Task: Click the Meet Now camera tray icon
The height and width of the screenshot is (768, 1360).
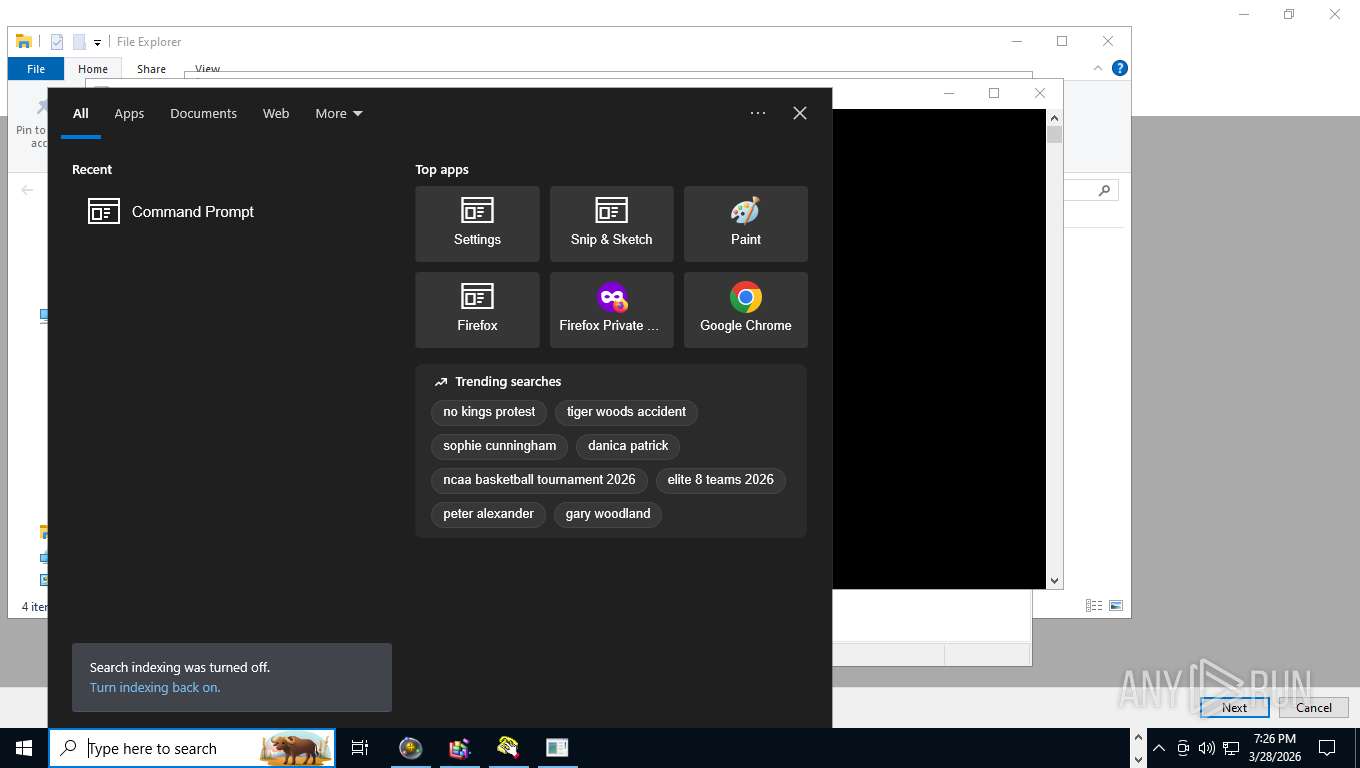Action: click(1183, 748)
